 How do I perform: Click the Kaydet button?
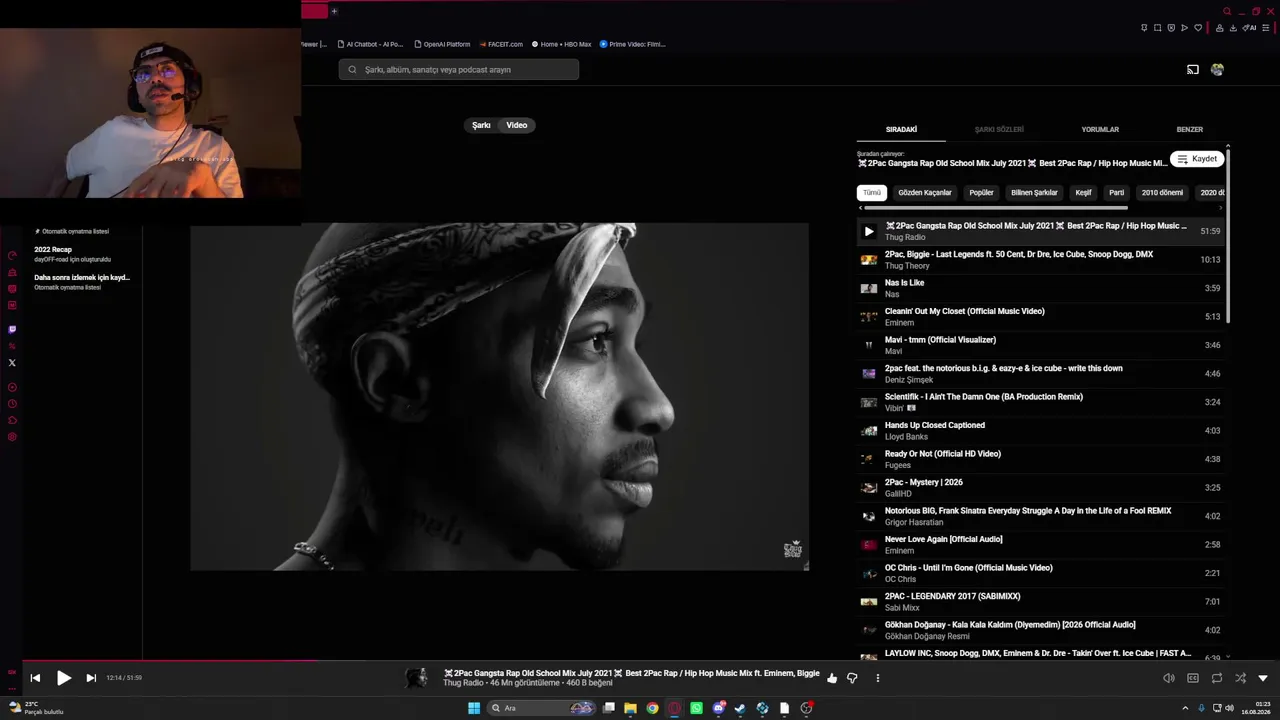1197,159
